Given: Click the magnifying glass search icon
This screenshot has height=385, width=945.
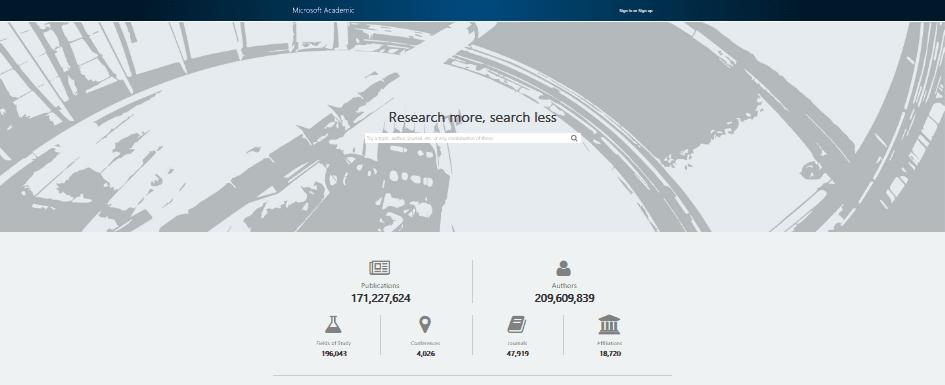Looking at the screenshot, I should coord(574,138).
